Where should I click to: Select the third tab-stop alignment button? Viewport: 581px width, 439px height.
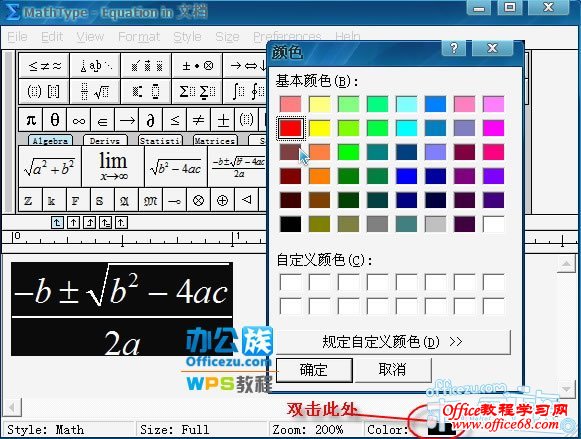[89, 223]
